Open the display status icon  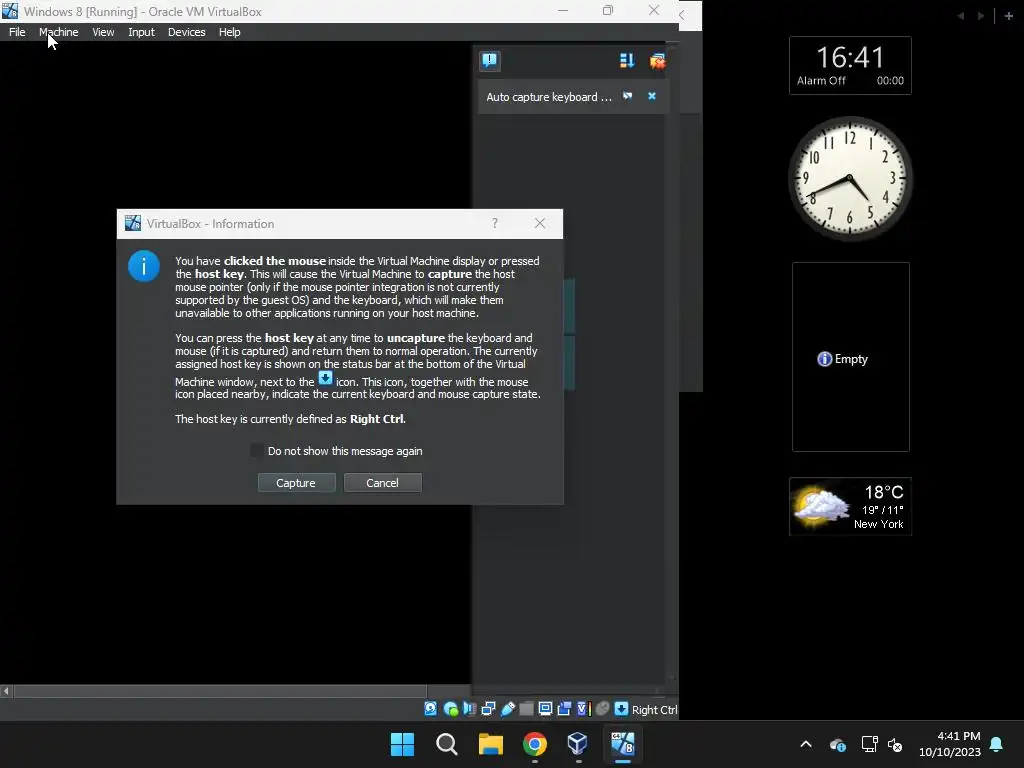click(545, 709)
